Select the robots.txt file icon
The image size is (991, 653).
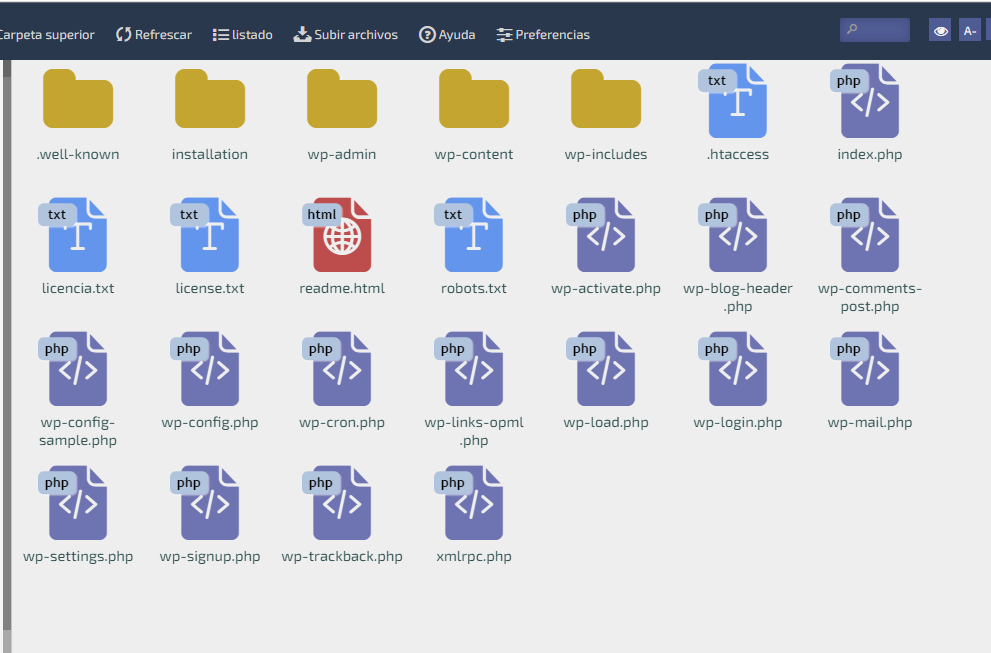click(470, 235)
